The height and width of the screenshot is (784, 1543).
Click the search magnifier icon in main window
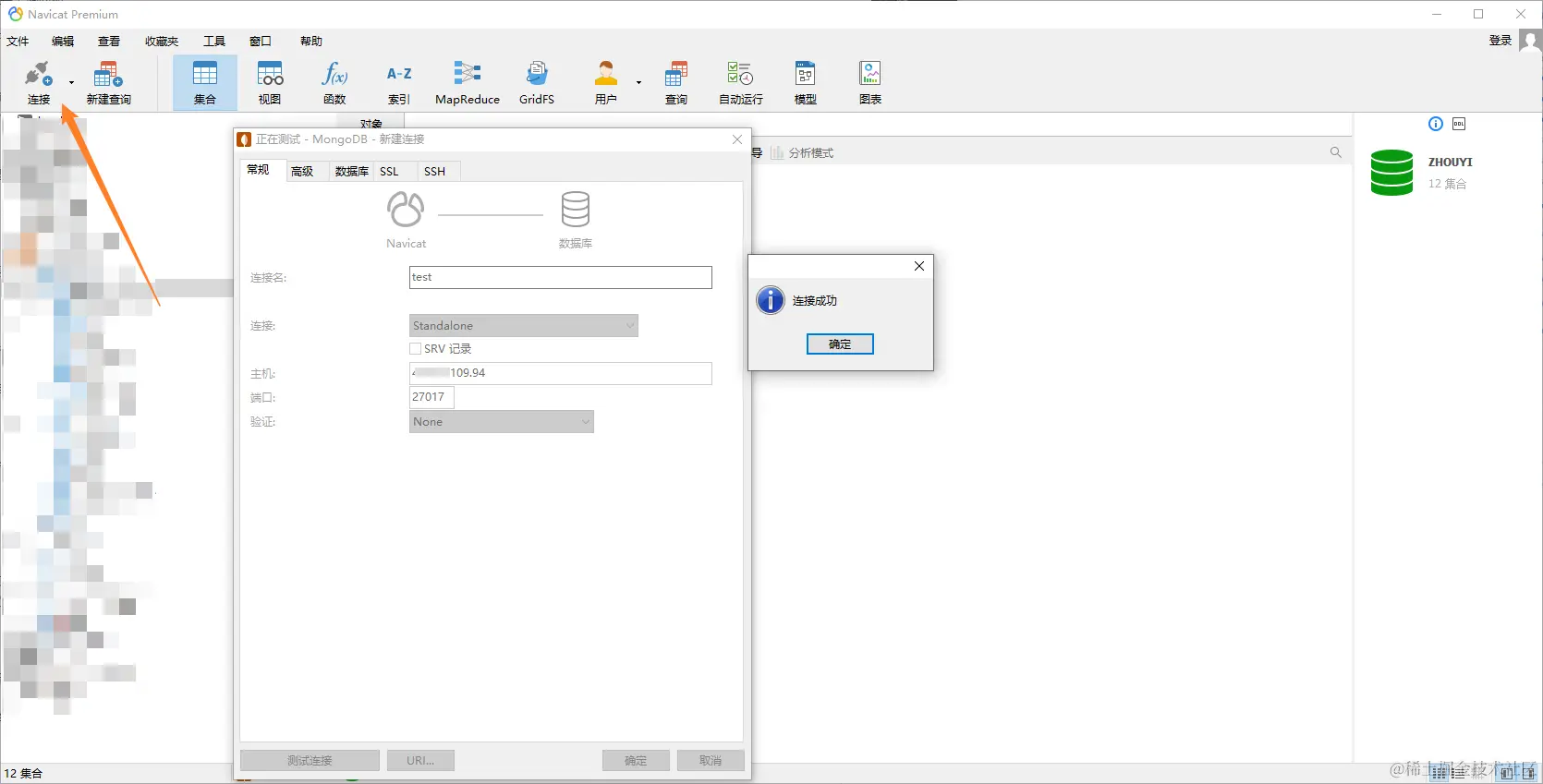tap(1336, 152)
